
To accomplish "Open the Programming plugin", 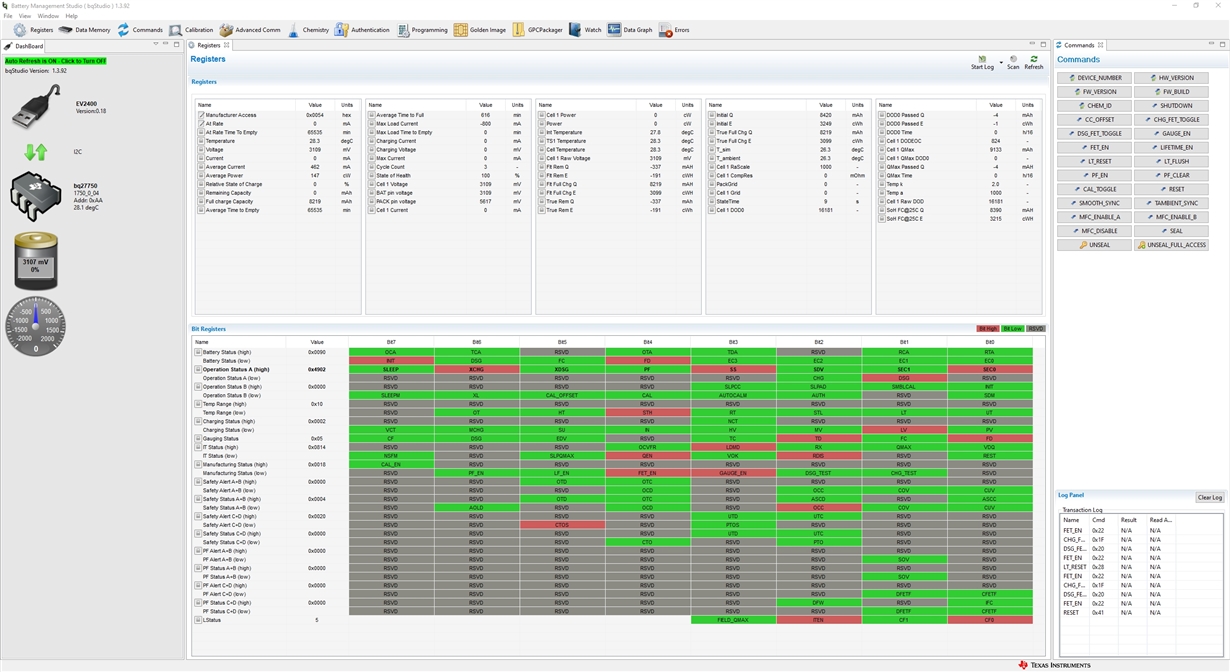I will 422,30.
